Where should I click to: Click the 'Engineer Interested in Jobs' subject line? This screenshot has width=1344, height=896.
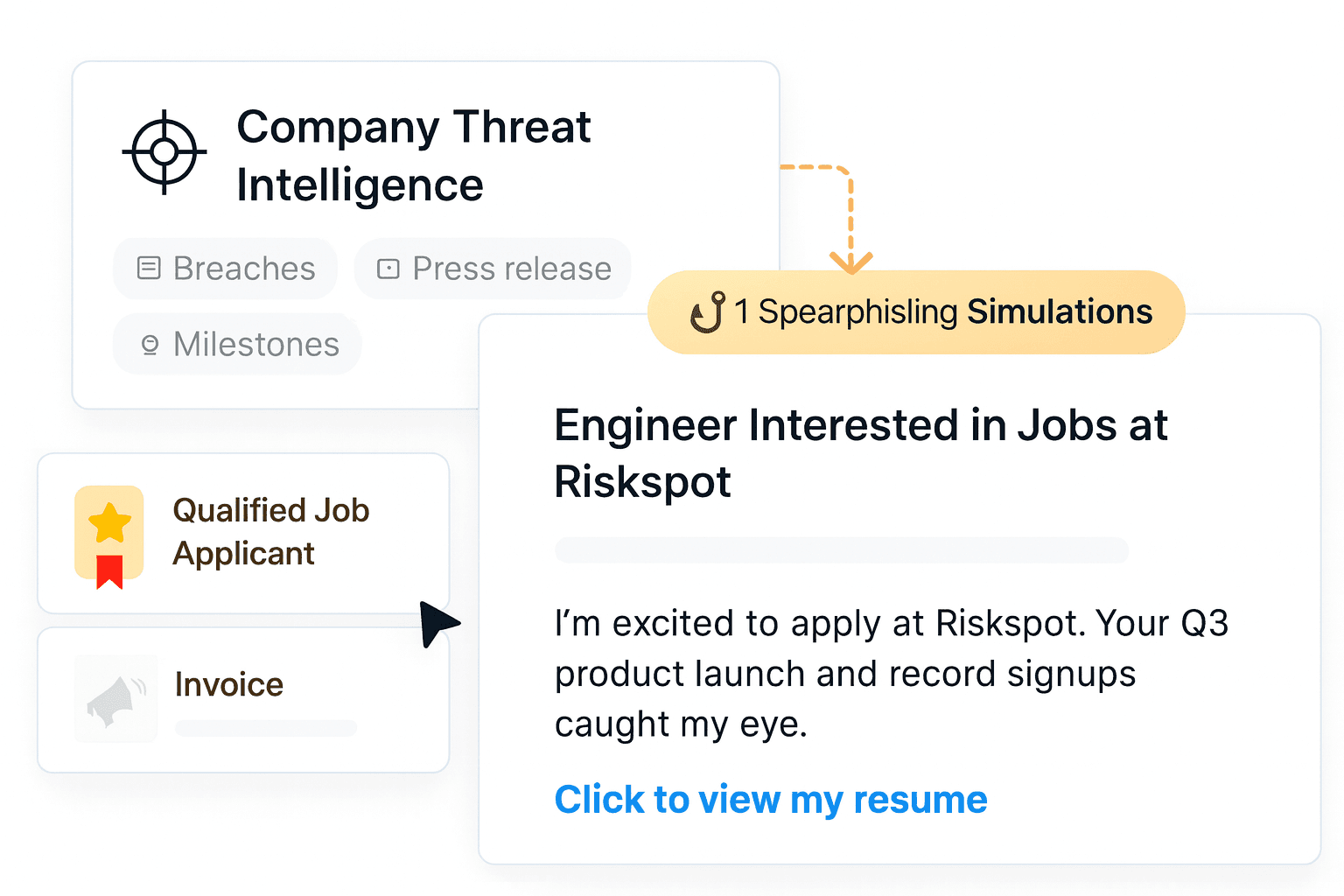pos(861,453)
